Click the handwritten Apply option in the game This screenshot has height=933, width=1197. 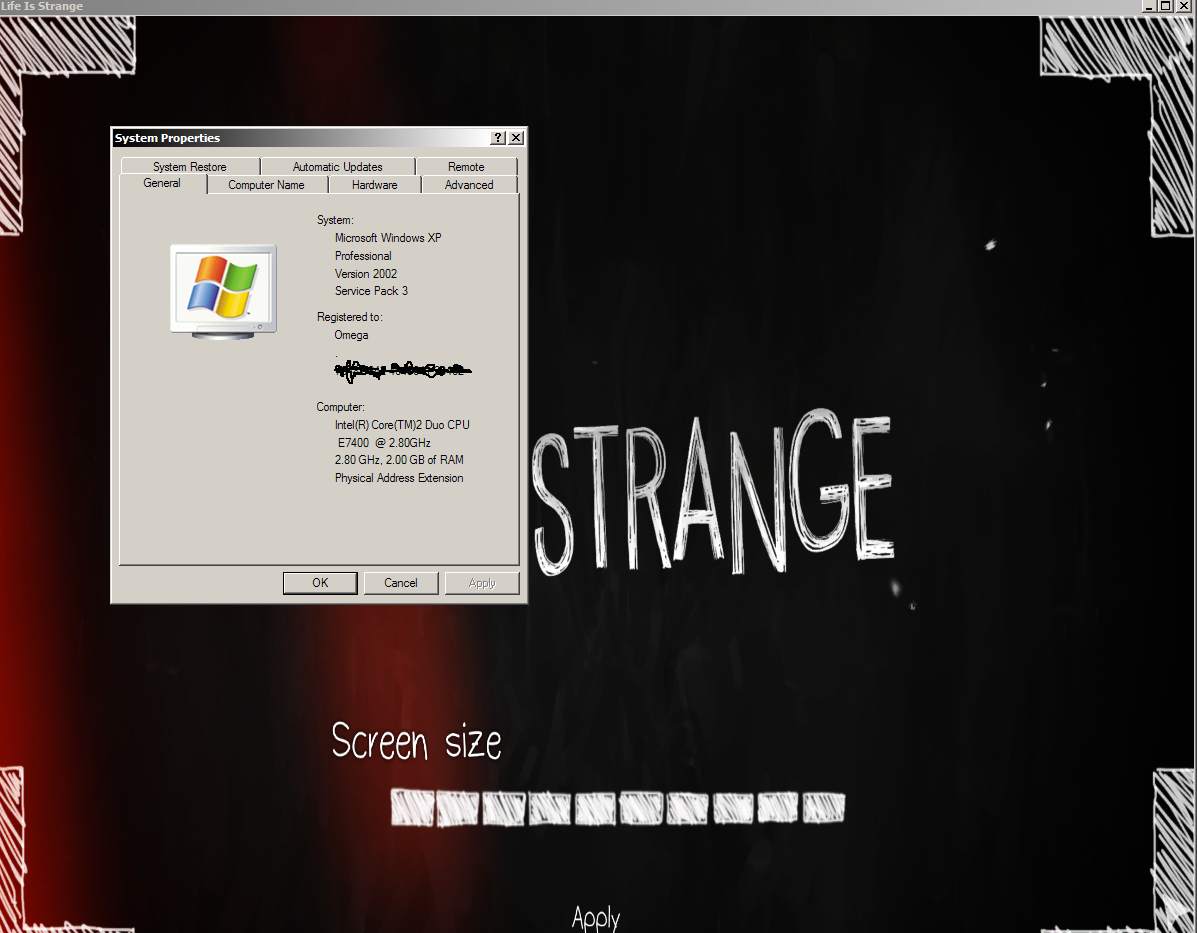tap(595, 917)
